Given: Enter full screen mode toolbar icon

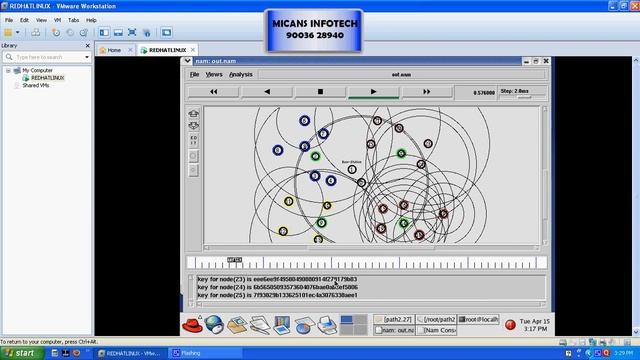Looking at the screenshot, I should (x=132, y=33).
